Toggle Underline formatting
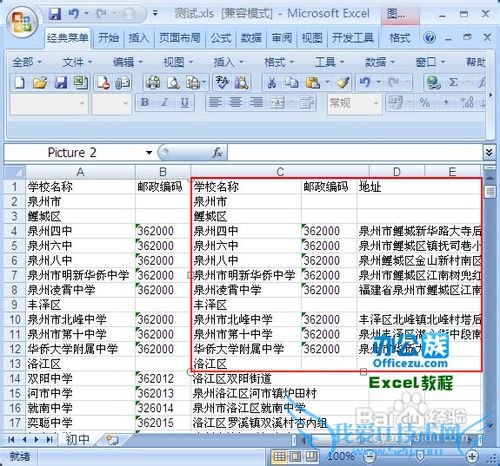This screenshot has height=466, width=500. tap(185, 103)
